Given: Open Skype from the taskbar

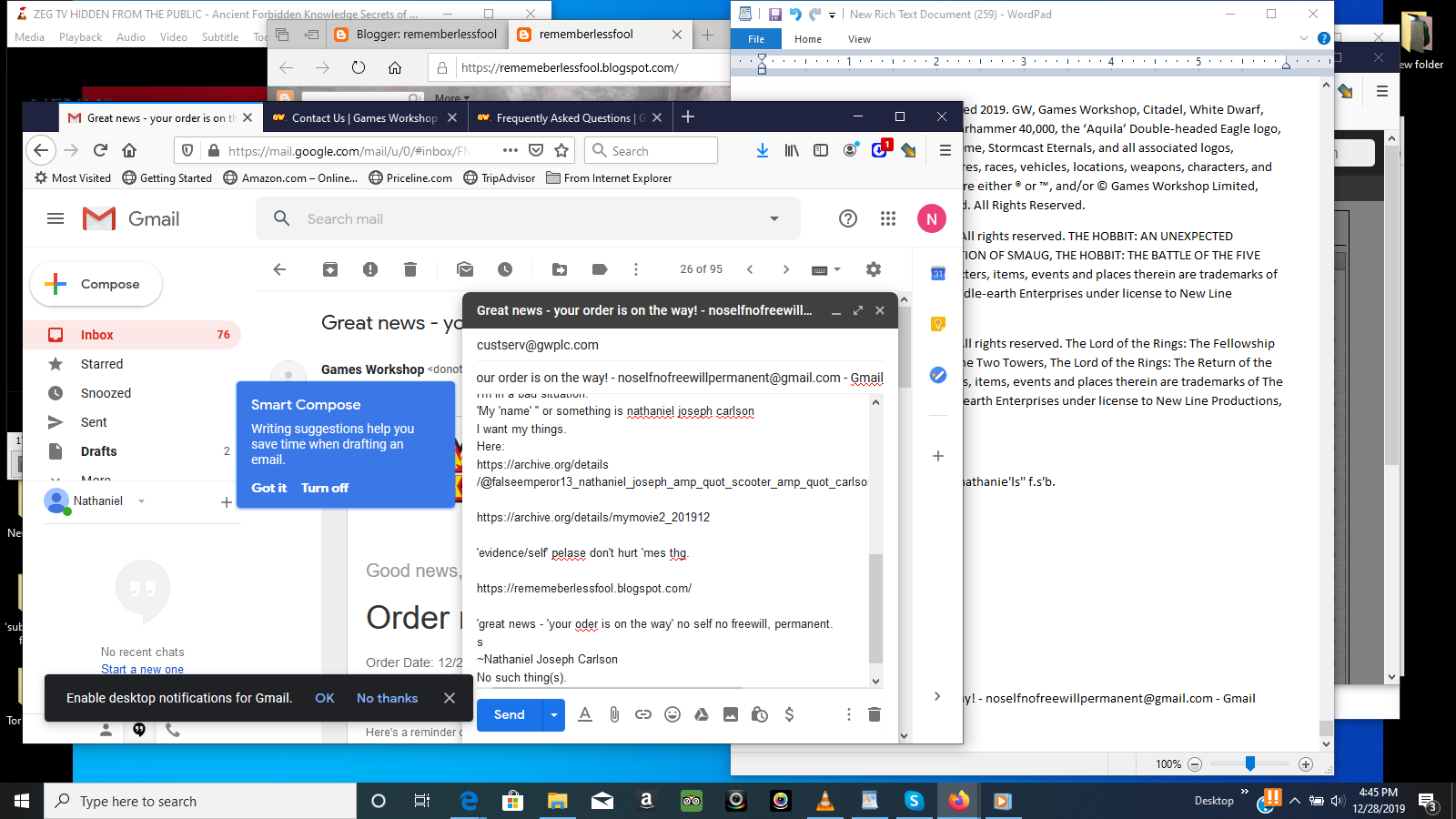Looking at the screenshot, I should coord(914,801).
